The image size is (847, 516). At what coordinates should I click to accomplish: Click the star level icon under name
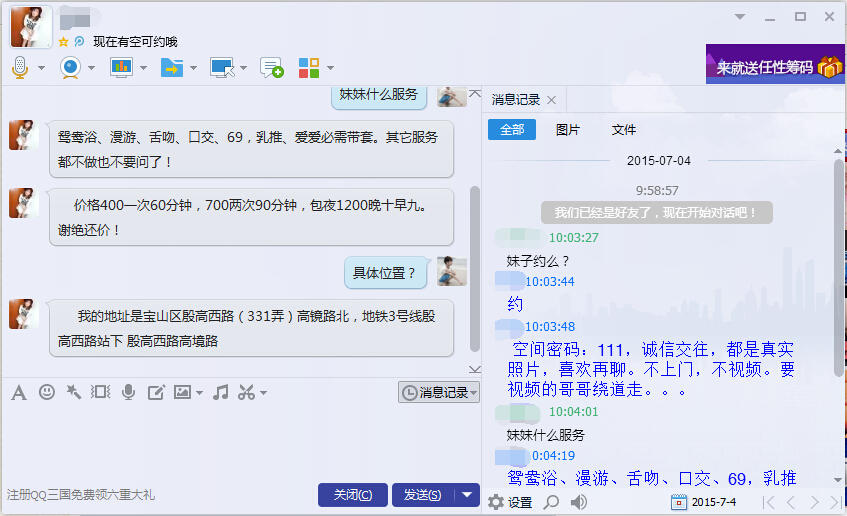click(x=63, y=42)
